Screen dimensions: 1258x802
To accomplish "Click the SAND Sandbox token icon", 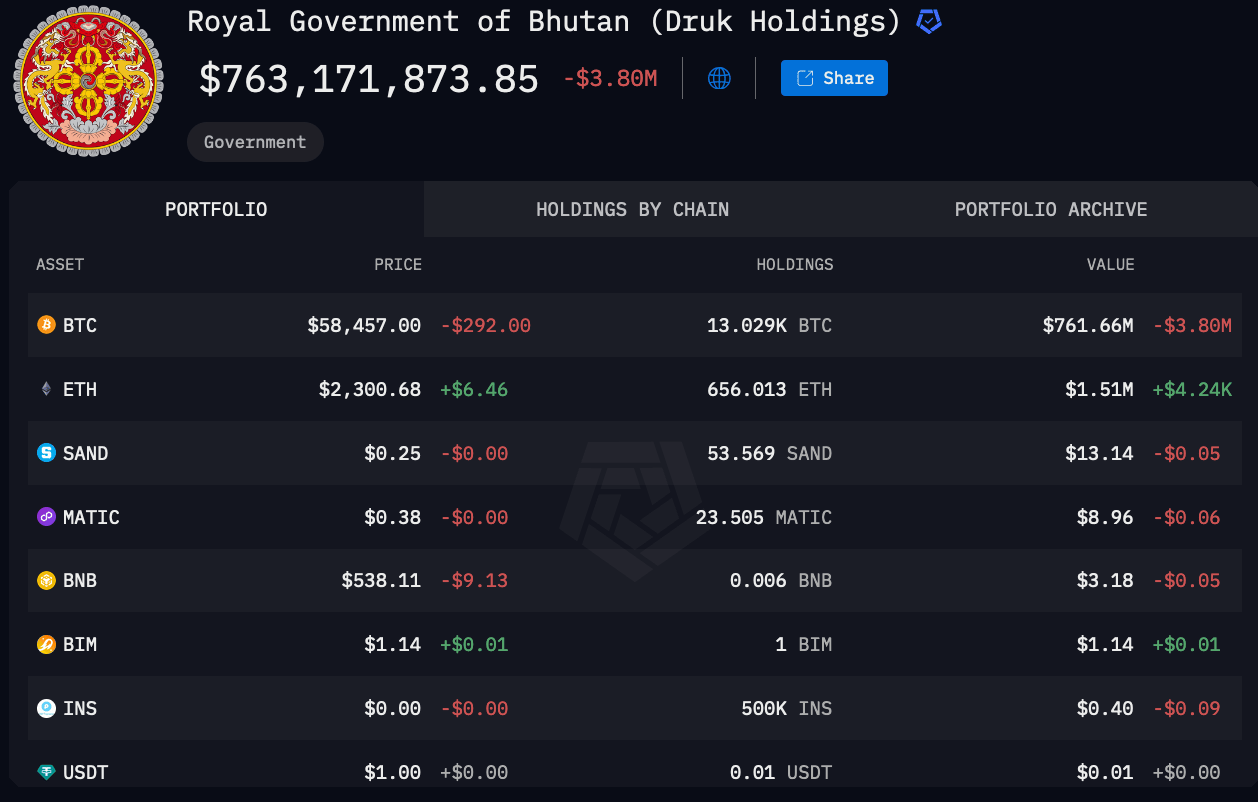I will point(44,453).
